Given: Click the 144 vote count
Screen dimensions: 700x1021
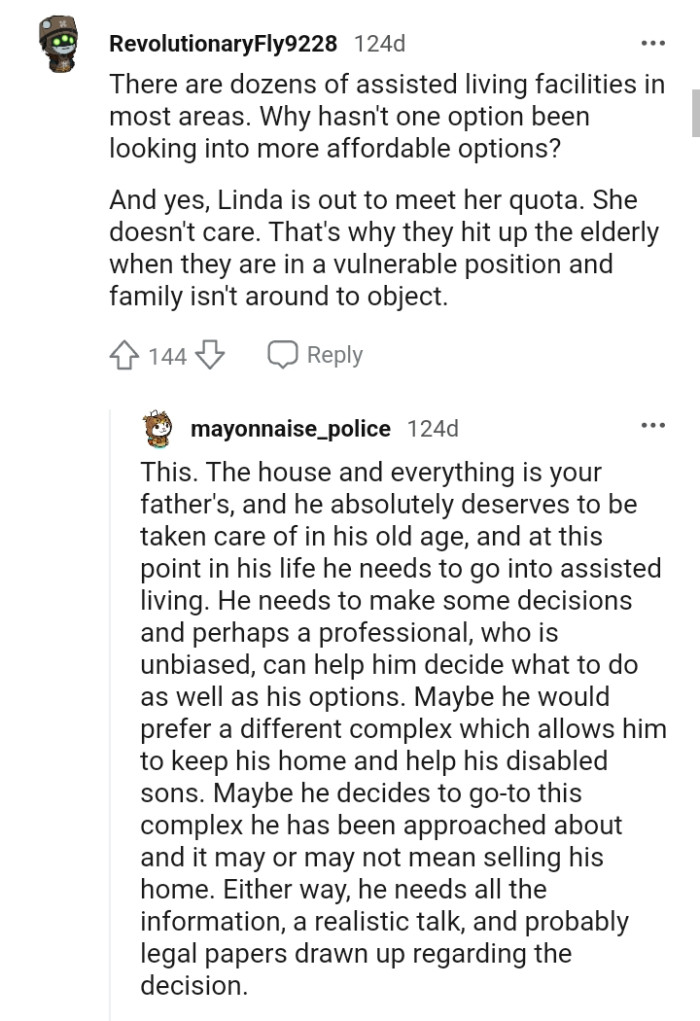Looking at the screenshot, I should 165,355.
